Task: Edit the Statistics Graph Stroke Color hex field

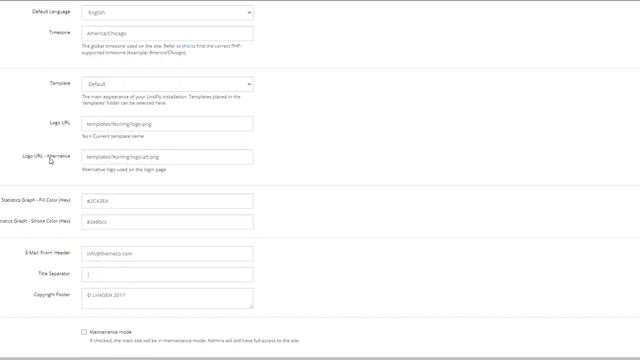Action: [x=167, y=222]
